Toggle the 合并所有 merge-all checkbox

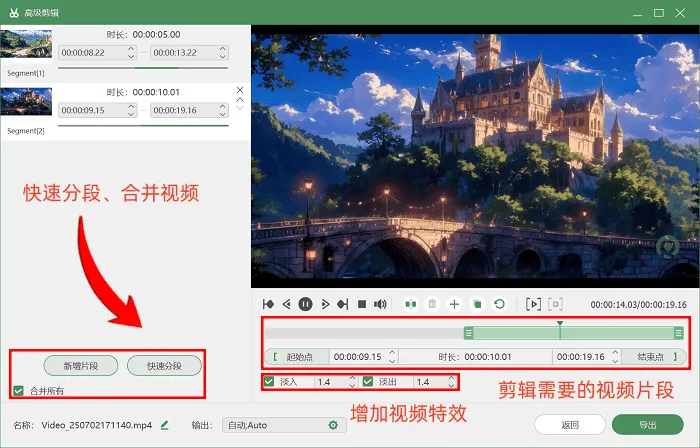click(18, 391)
